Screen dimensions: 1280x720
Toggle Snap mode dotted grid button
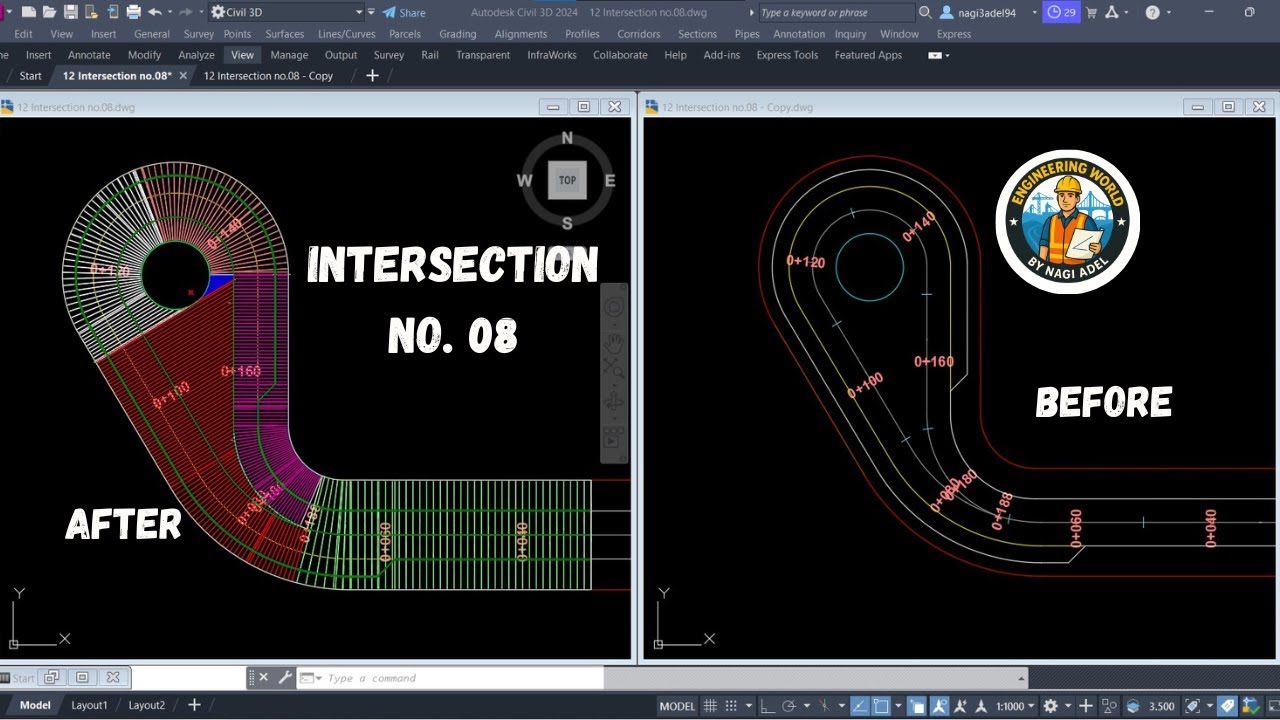coord(731,706)
